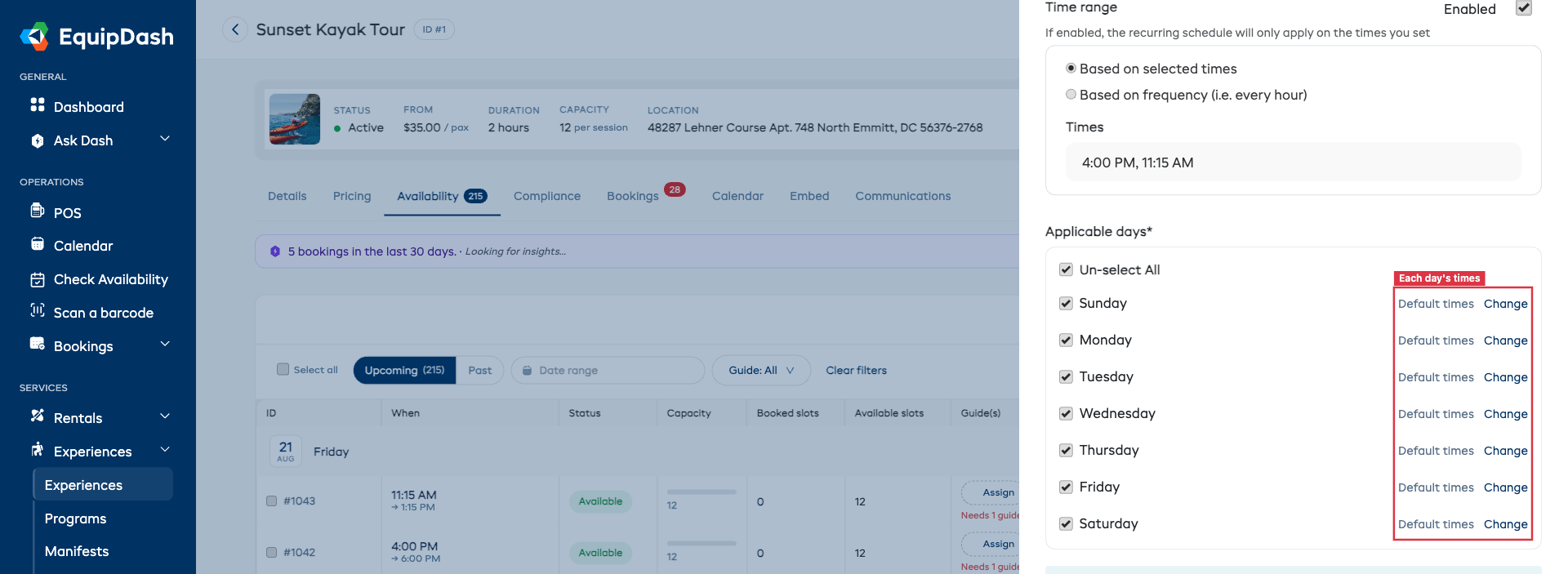Viewport: 1568px width, 574px height.
Task: Open the Programs sidebar item
Action: [x=75, y=518]
